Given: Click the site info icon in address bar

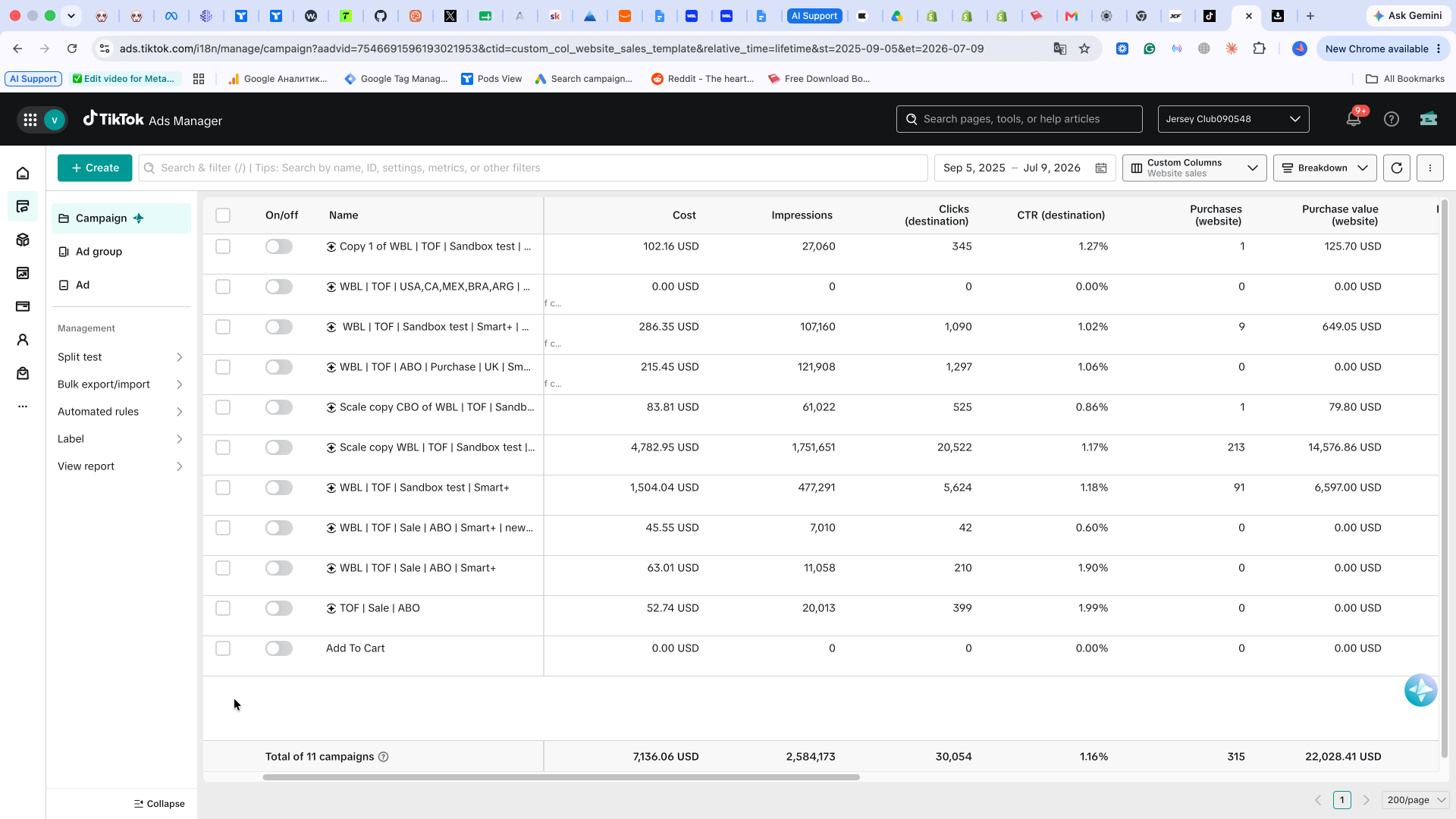Looking at the screenshot, I should pos(105,49).
